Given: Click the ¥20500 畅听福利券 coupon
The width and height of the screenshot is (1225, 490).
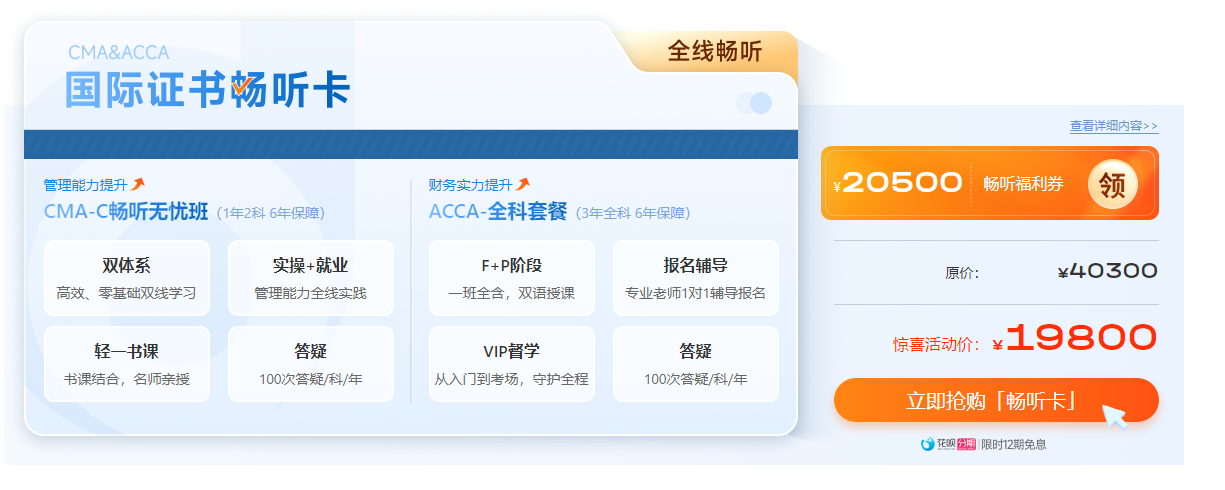Looking at the screenshot, I should [x=990, y=183].
